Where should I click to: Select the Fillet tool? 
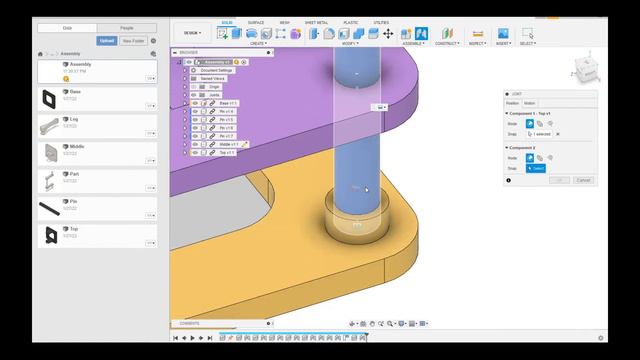coord(329,33)
